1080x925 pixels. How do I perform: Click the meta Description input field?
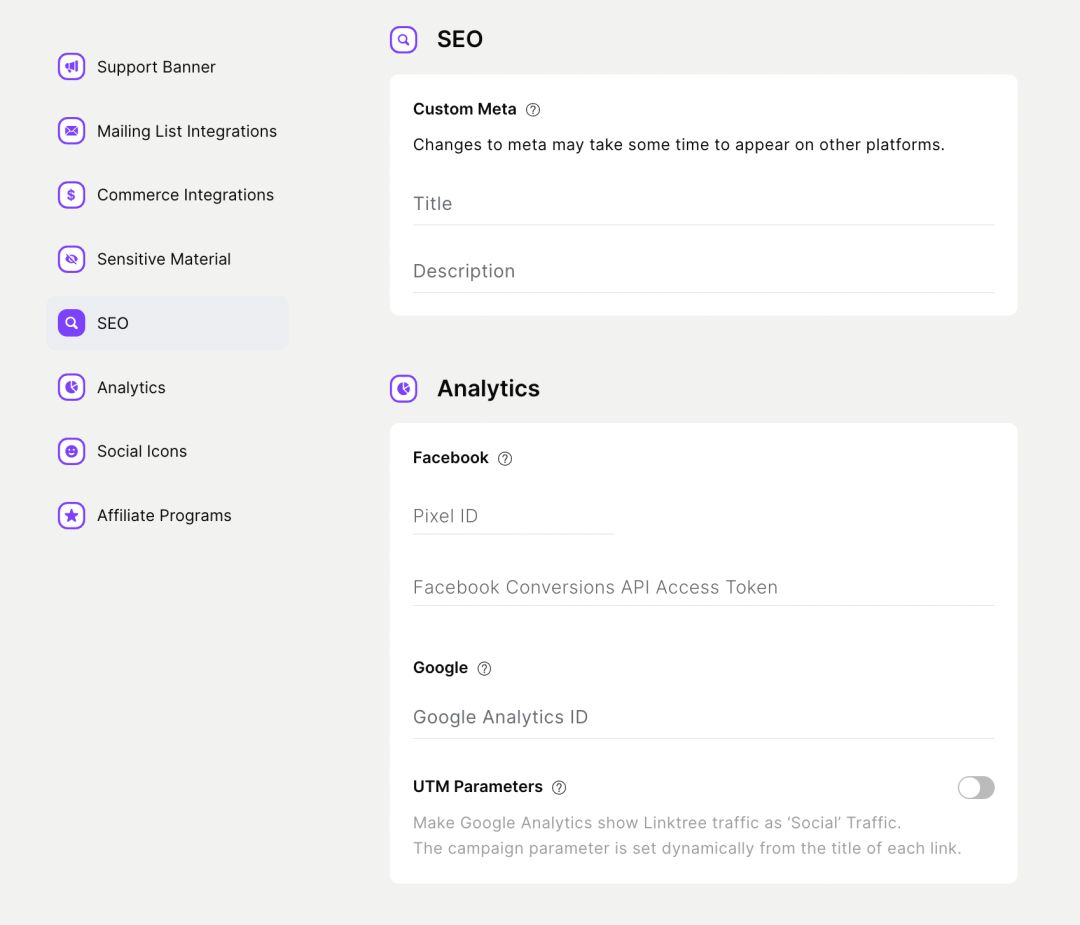pyautogui.click(x=703, y=271)
